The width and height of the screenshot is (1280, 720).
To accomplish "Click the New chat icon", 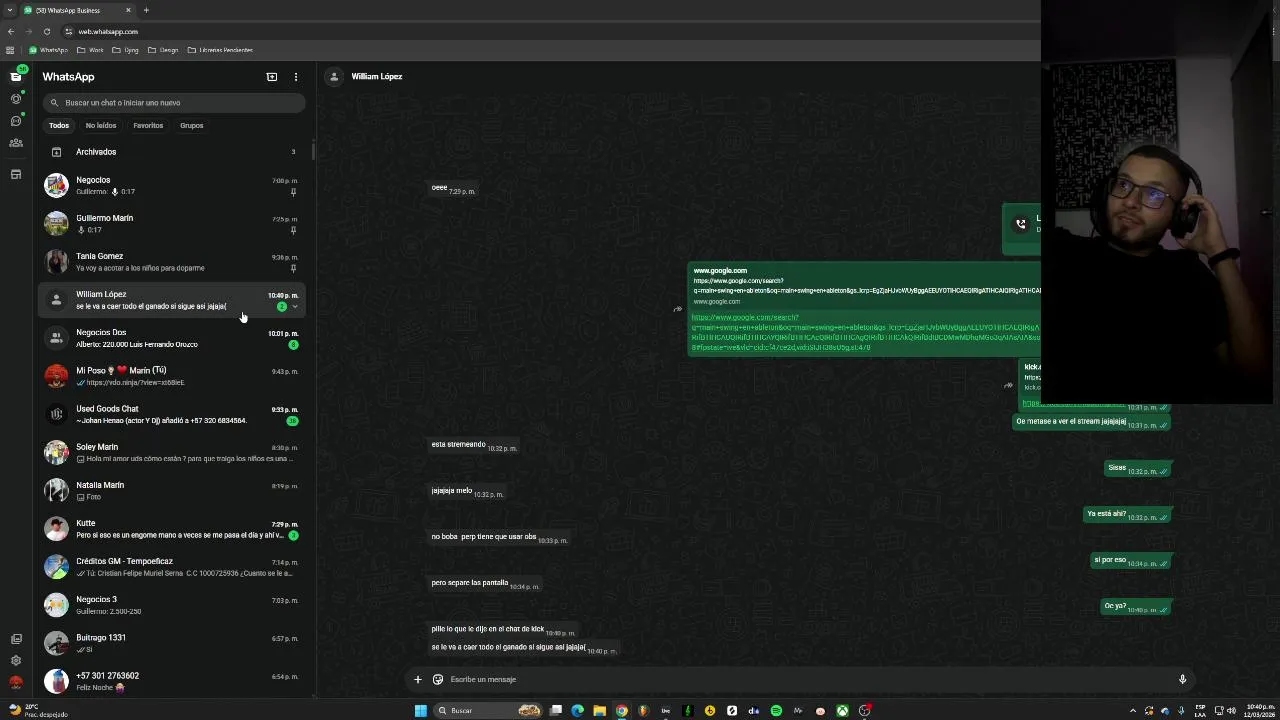I will pos(272,77).
